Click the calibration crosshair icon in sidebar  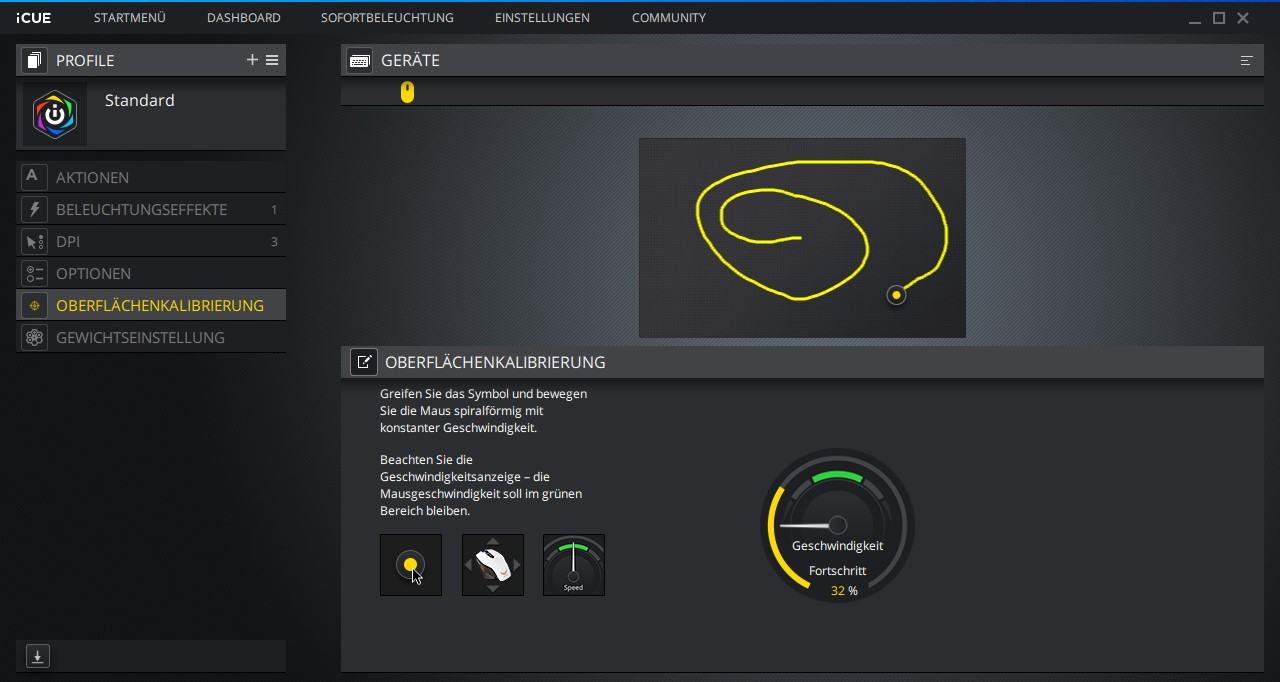[x=34, y=305]
